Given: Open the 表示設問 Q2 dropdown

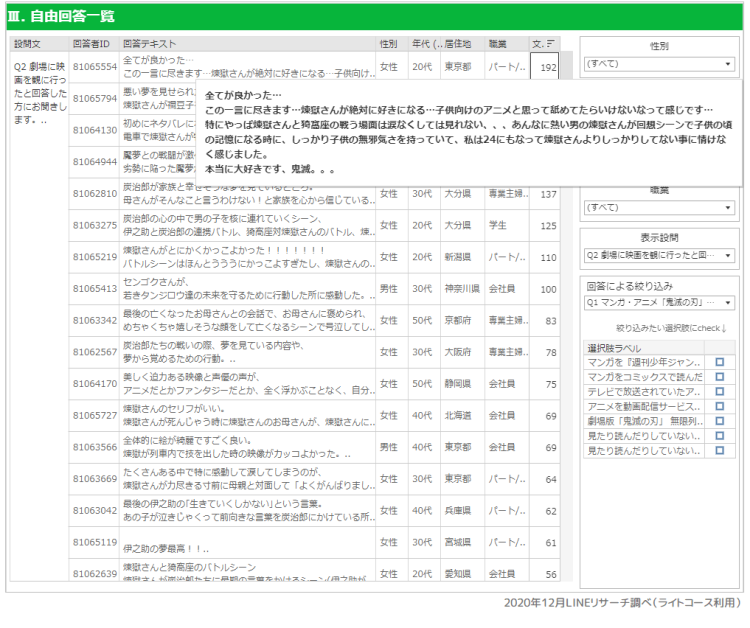Looking at the screenshot, I should [659, 255].
